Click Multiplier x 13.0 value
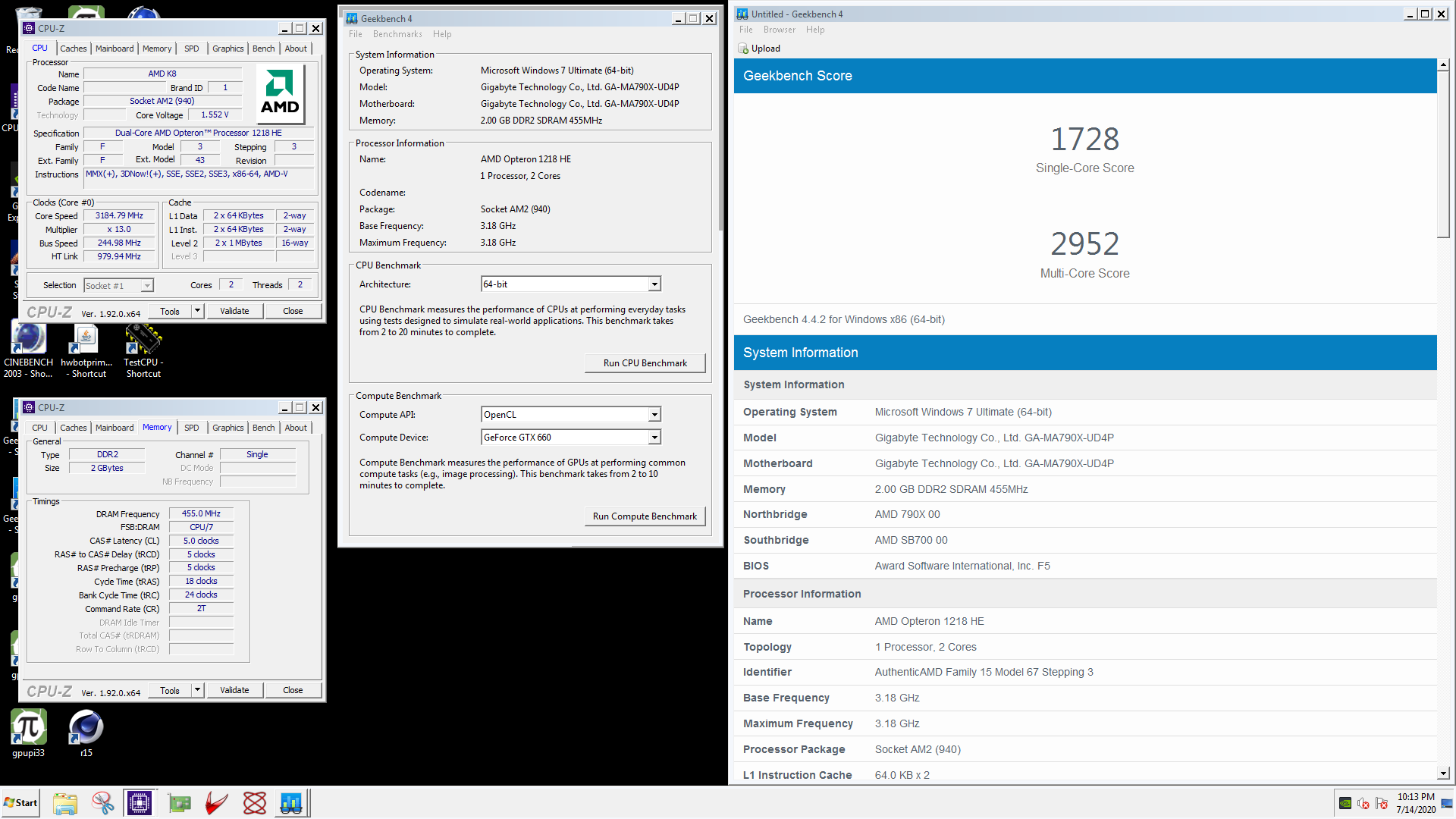The width and height of the screenshot is (1456, 819). pyautogui.click(x=119, y=230)
